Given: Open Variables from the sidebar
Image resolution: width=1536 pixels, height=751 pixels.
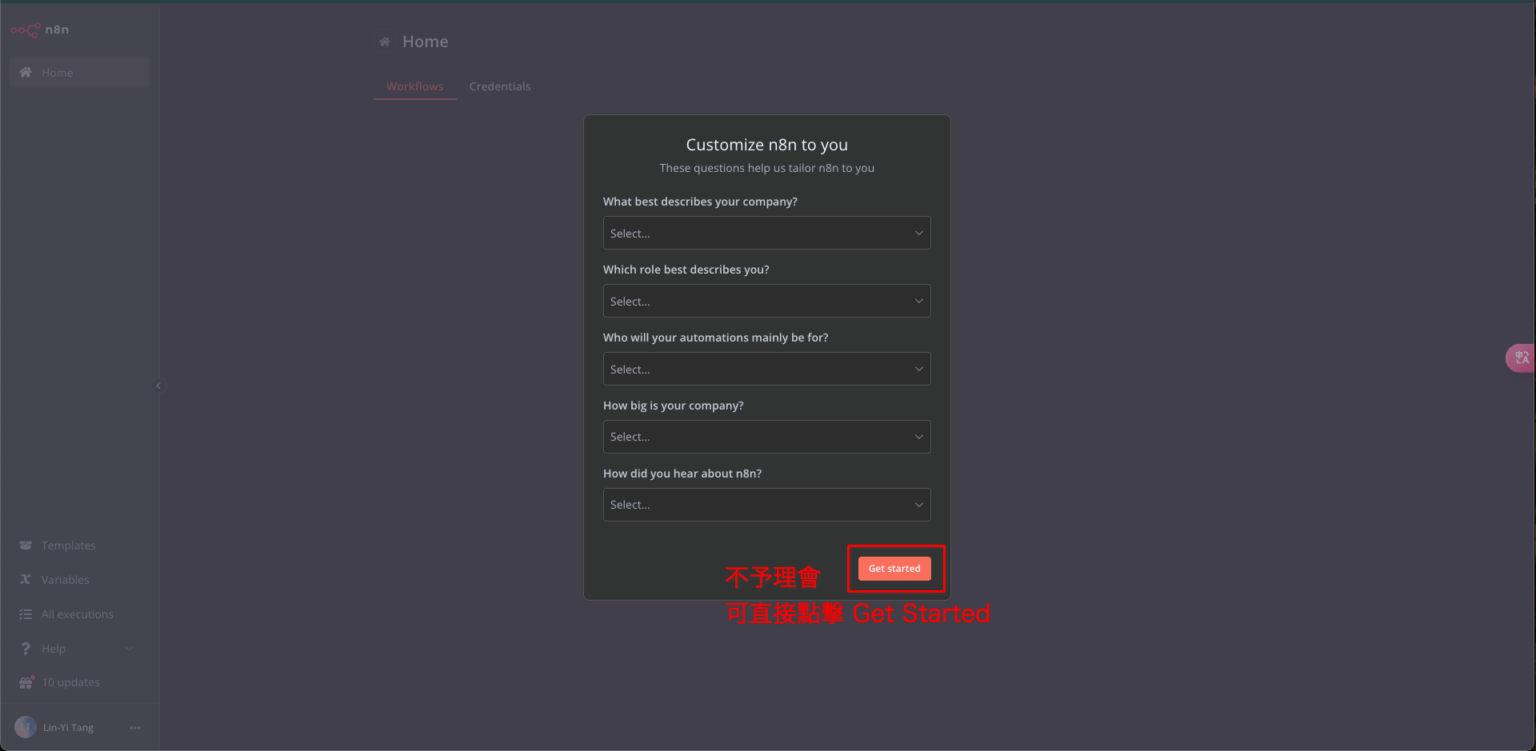Looking at the screenshot, I should [x=65, y=580].
